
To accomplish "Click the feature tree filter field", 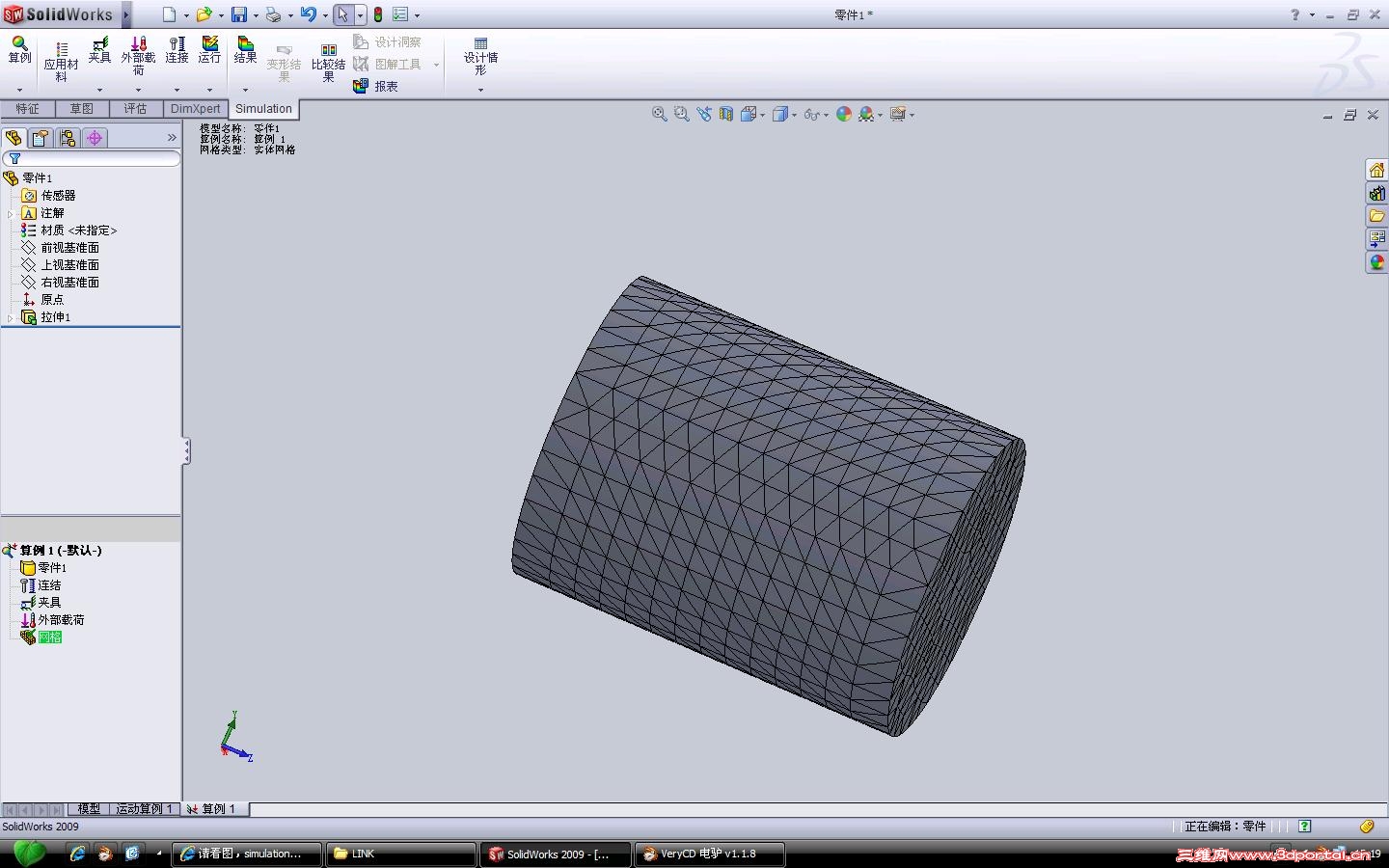I will coord(92,158).
